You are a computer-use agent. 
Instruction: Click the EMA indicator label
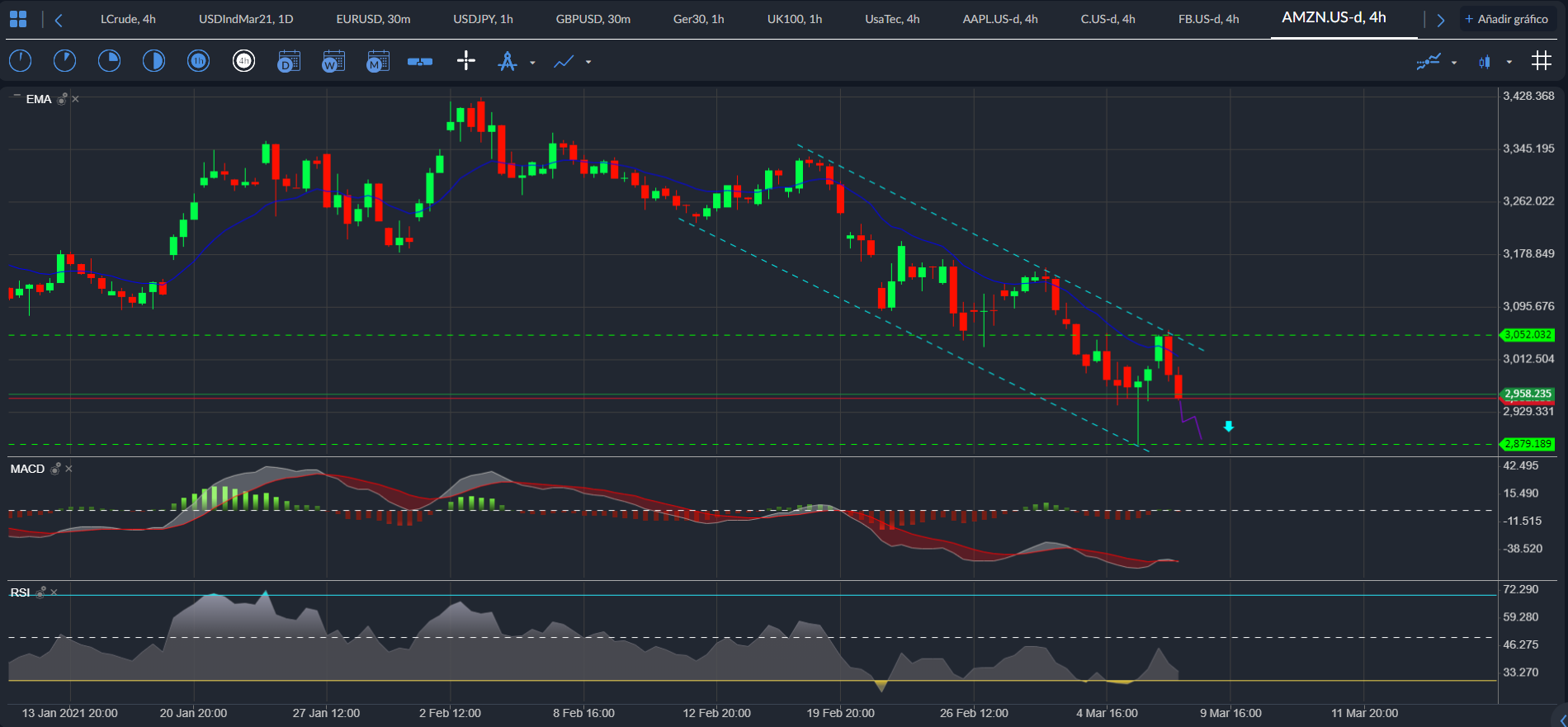pos(39,99)
